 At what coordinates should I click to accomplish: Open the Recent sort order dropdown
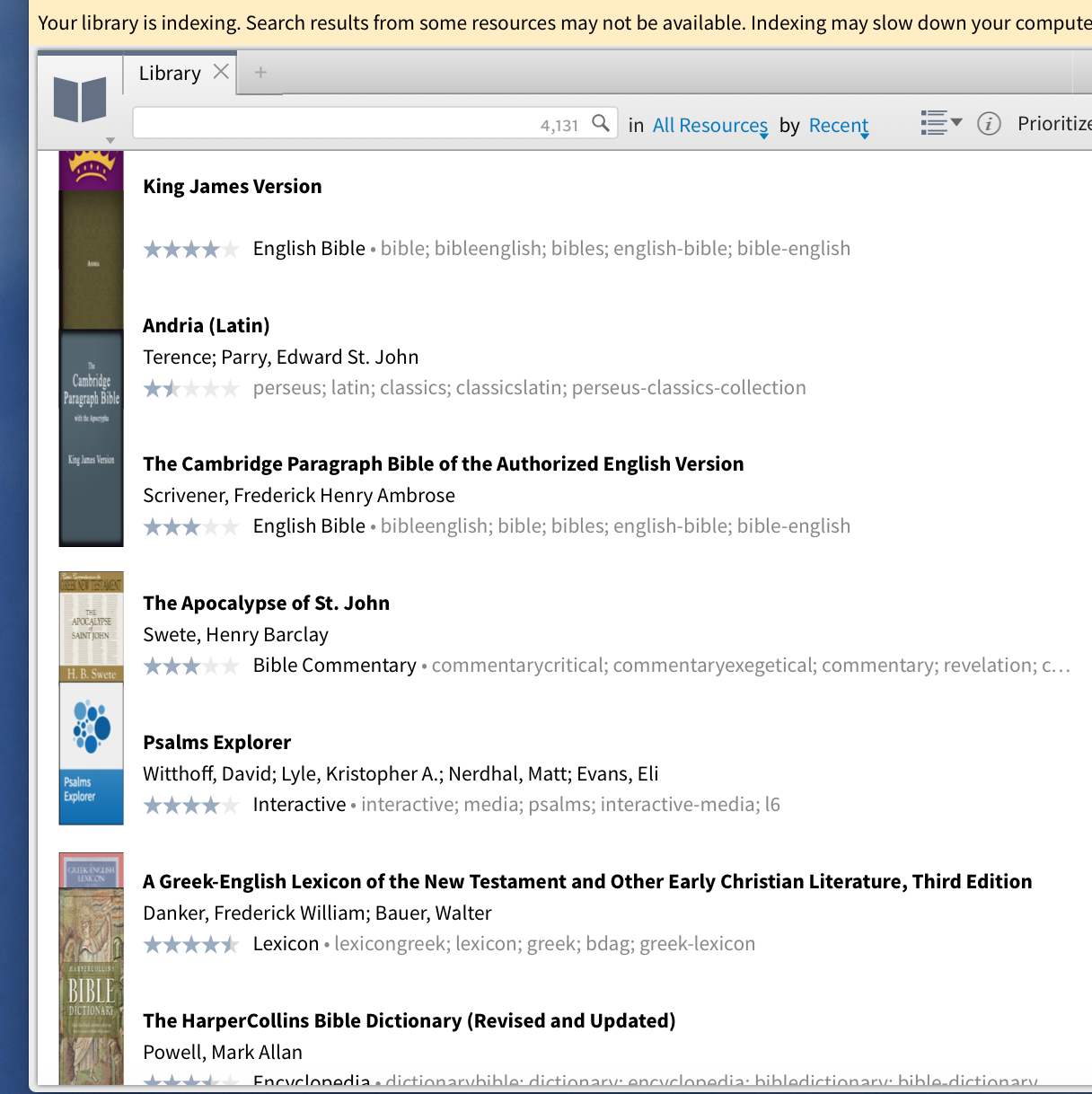click(839, 126)
